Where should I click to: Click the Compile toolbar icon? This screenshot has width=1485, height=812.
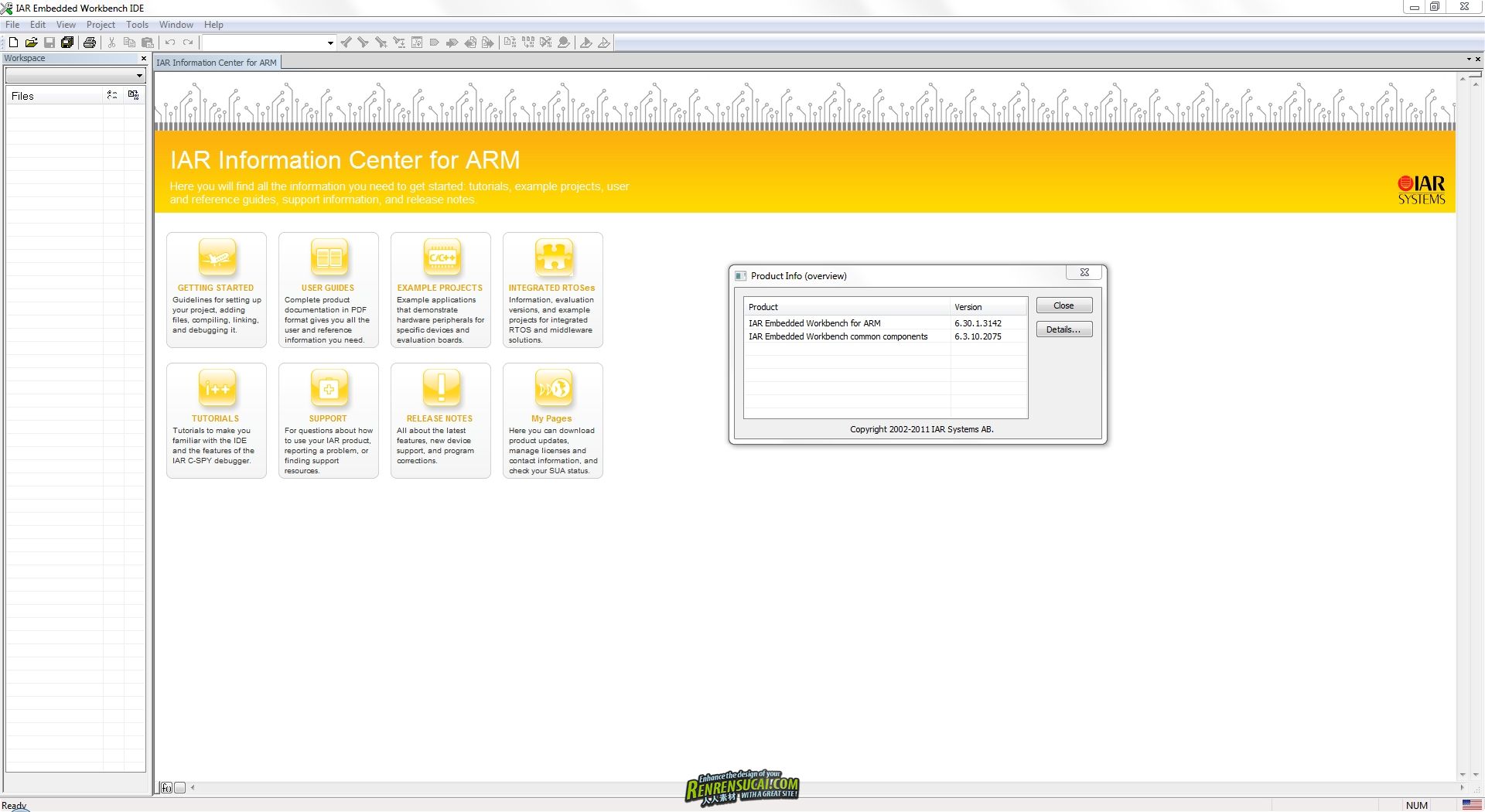coord(510,43)
